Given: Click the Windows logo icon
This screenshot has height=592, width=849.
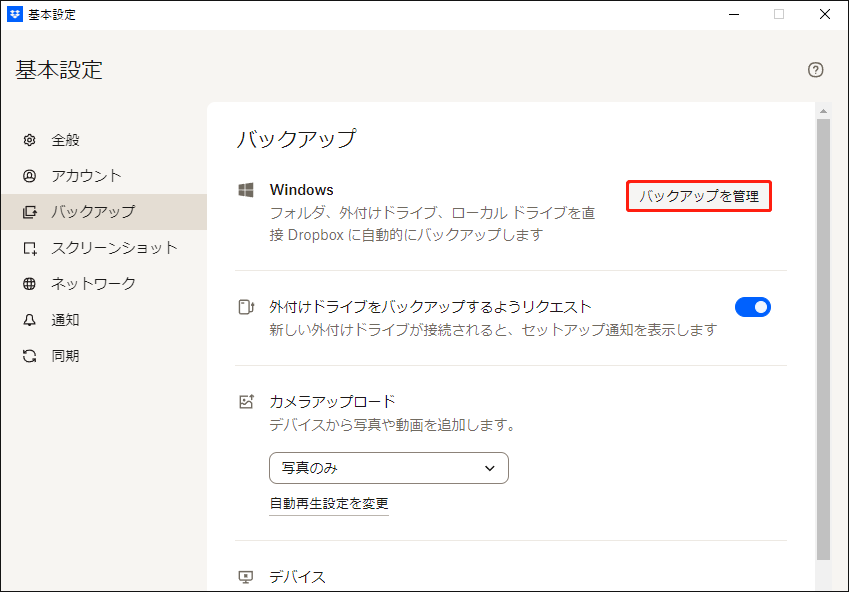Looking at the screenshot, I should [246, 190].
